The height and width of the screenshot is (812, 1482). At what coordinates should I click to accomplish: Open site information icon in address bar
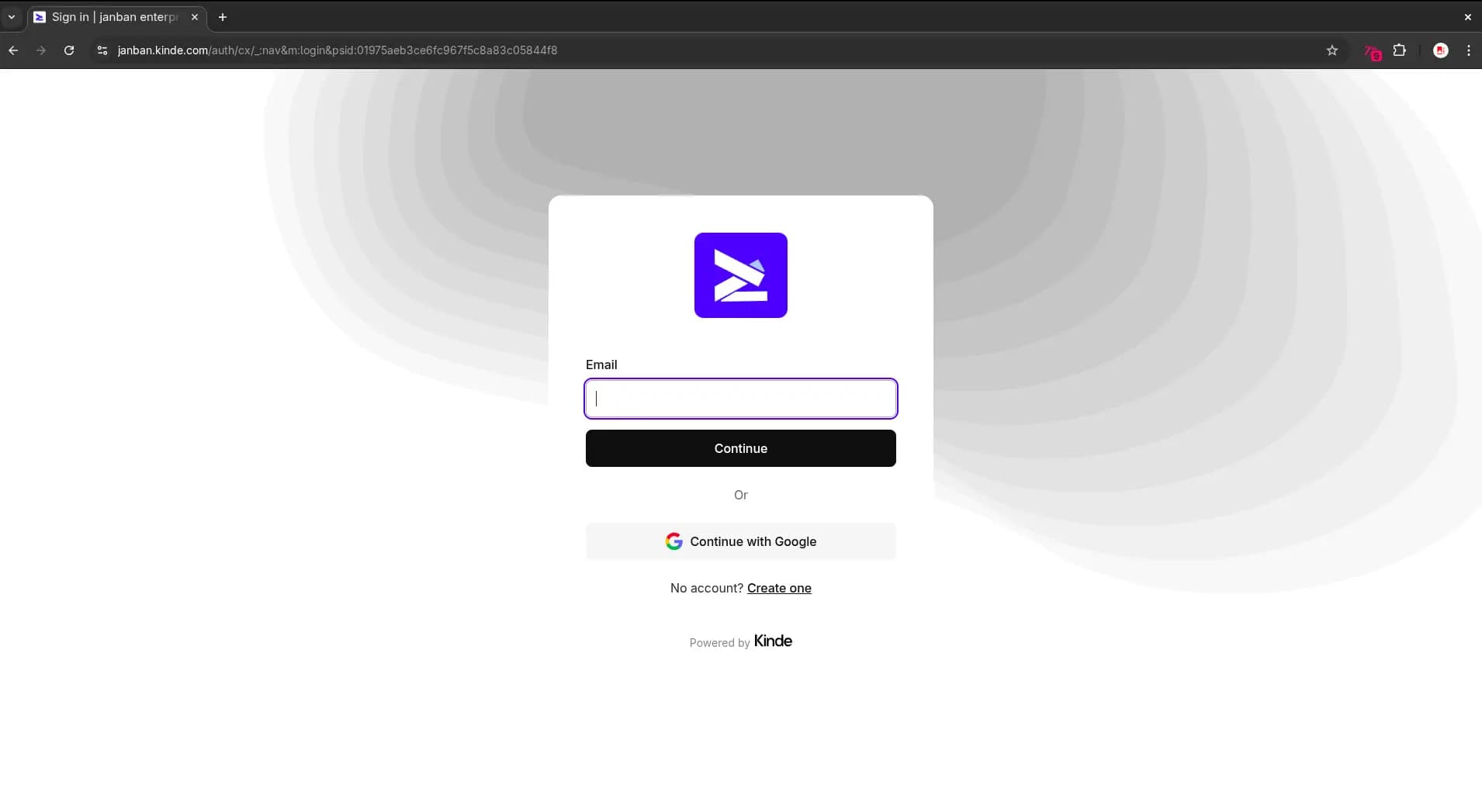102,50
